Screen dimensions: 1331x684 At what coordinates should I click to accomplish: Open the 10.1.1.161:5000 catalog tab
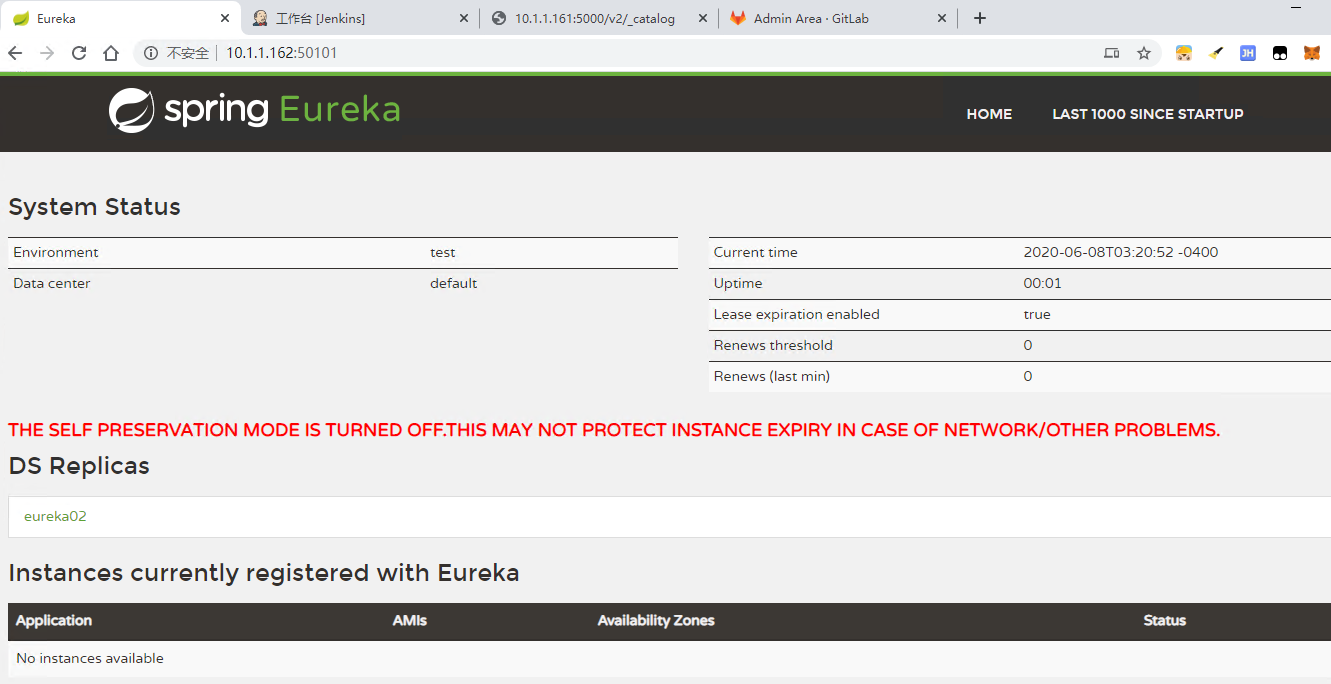coord(594,18)
